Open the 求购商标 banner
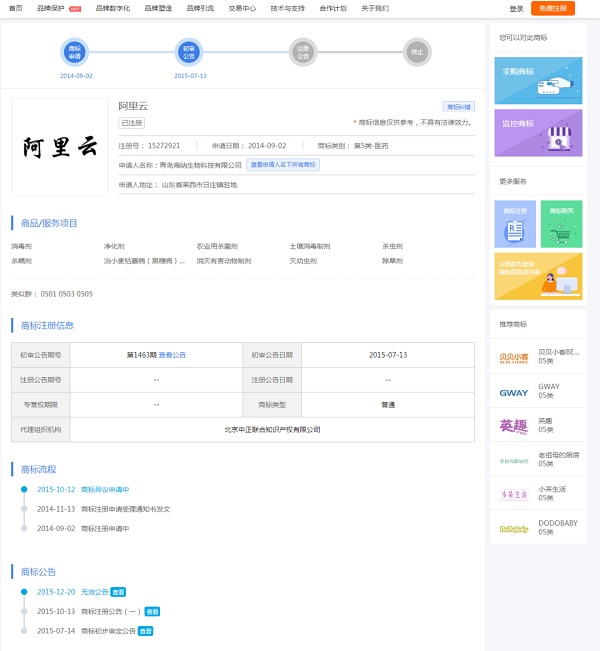The width and height of the screenshot is (600, 651). 538,81
